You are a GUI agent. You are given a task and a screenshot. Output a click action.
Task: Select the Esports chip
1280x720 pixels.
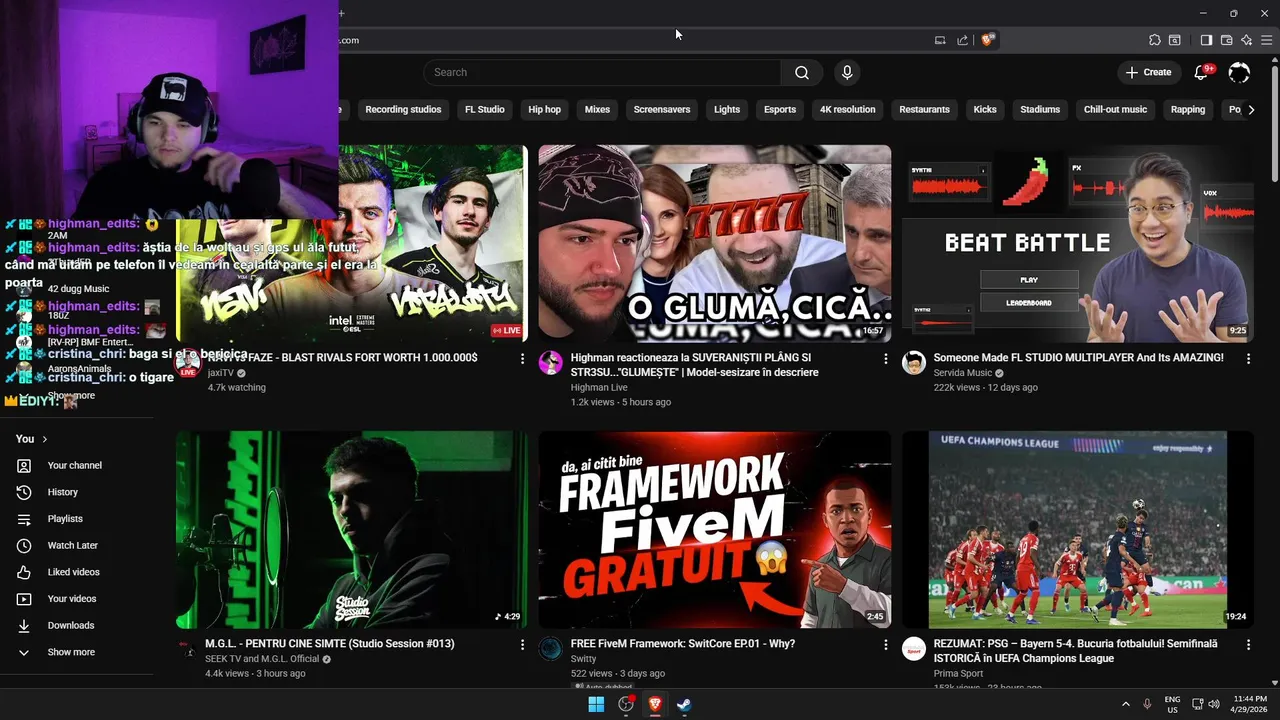[780, 110]
